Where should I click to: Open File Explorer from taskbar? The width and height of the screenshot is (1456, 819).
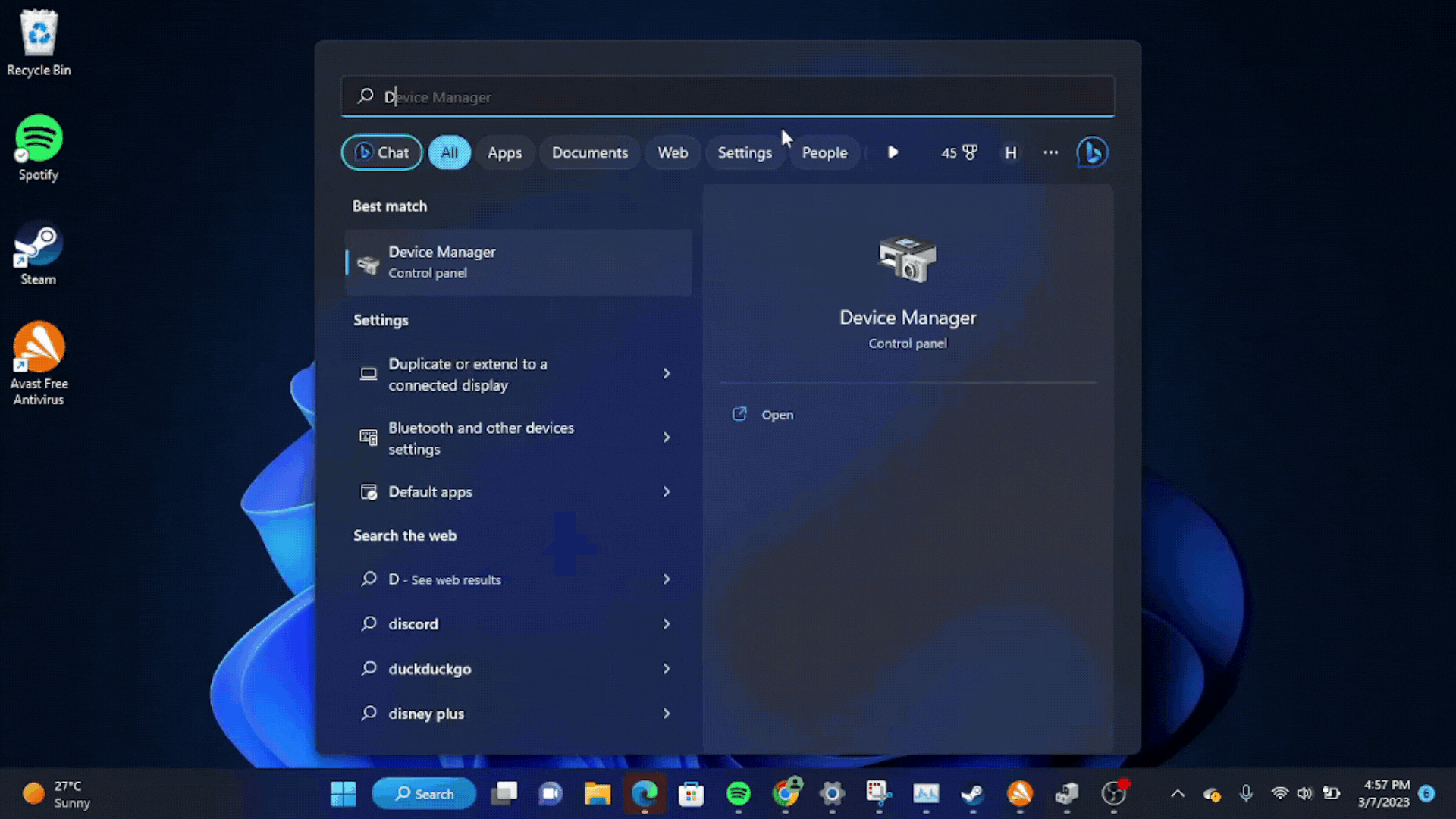click(598, 794)
